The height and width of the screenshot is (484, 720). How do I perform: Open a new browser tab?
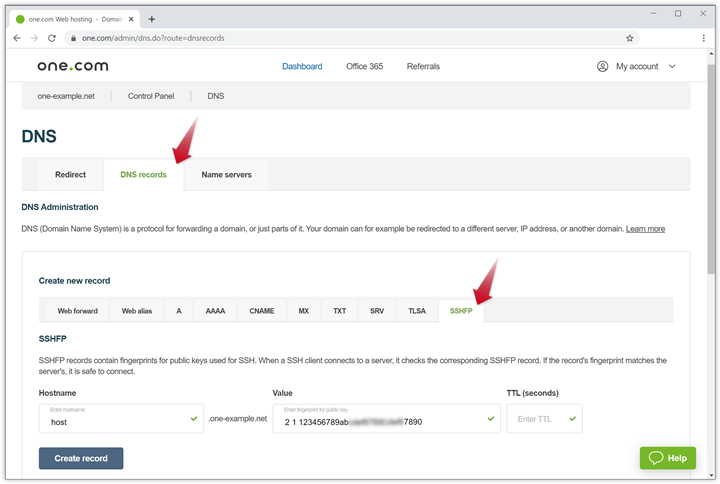tap(152, 19)
